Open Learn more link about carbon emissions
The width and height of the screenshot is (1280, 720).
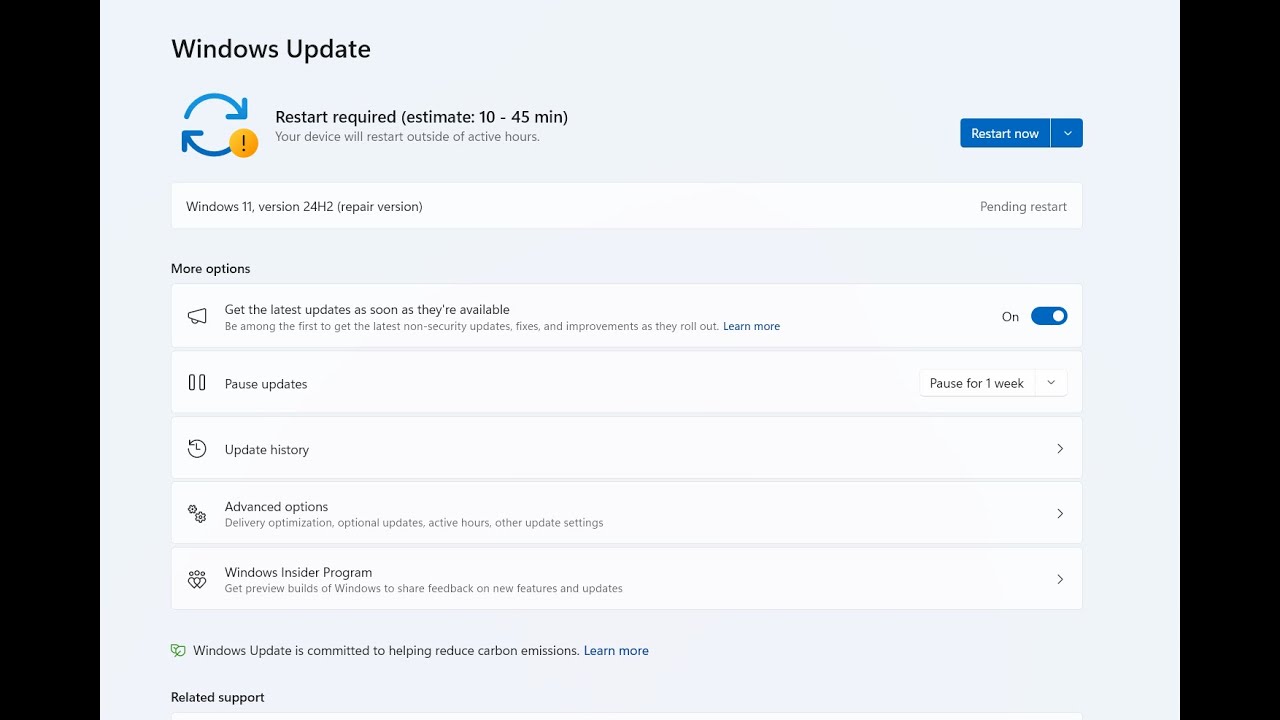pyautogui.click(x=616, y=650)
